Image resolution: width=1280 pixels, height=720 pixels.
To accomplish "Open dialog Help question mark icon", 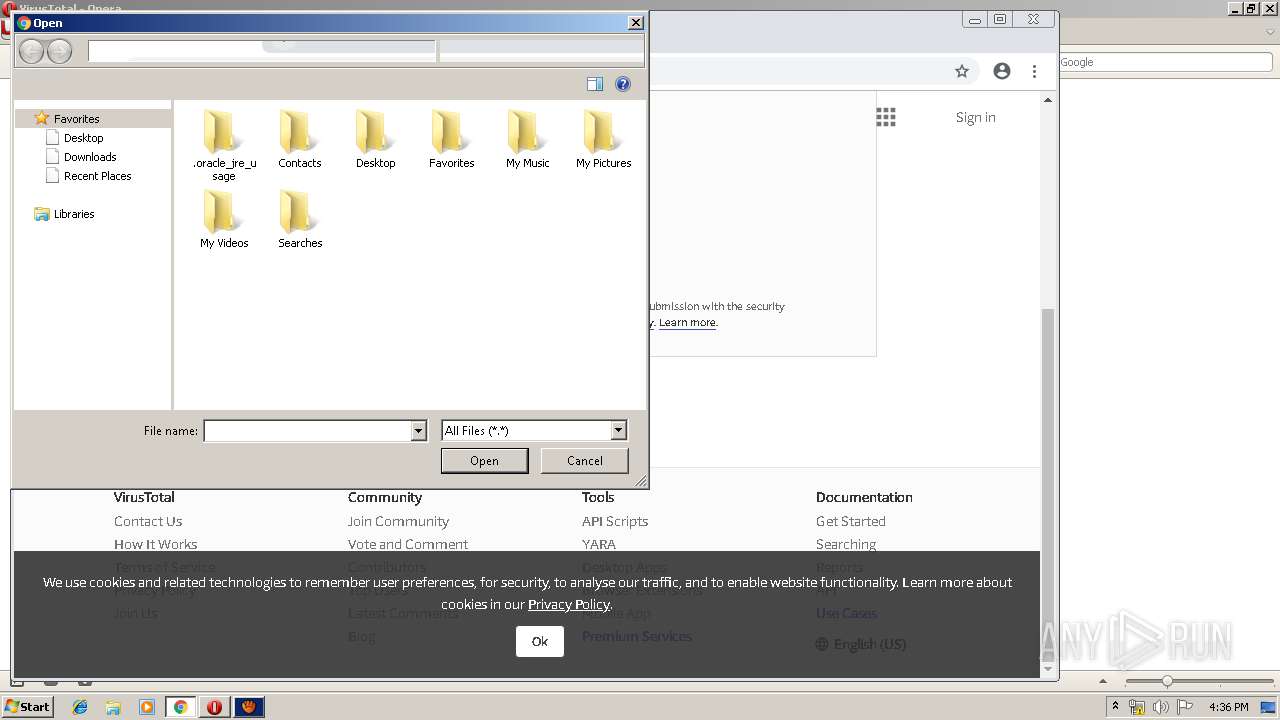I will [x=623, y=84].
